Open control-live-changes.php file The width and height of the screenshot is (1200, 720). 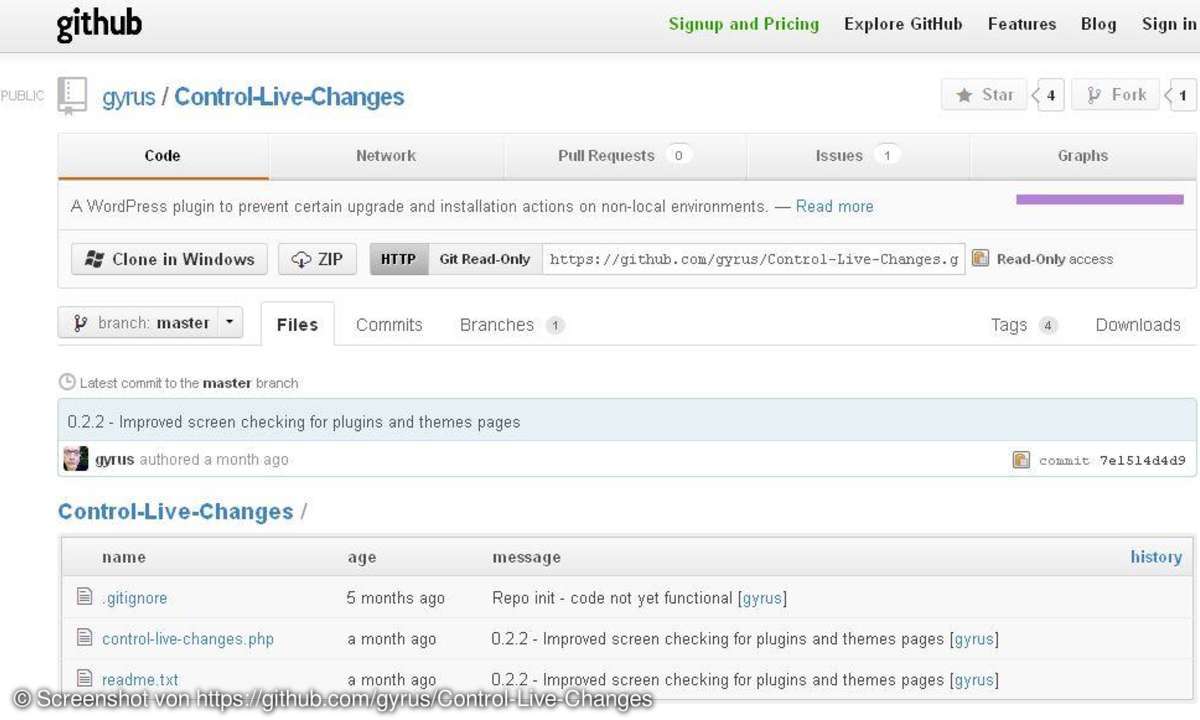point(188,639)
